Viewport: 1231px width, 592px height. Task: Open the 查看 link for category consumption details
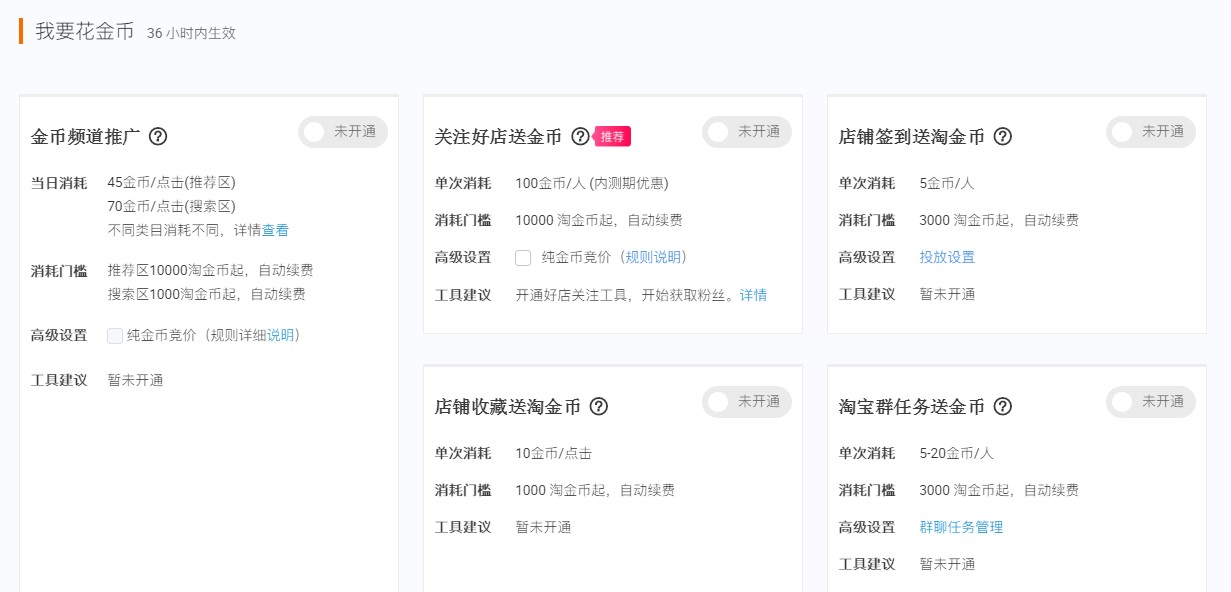coord(276,227)
